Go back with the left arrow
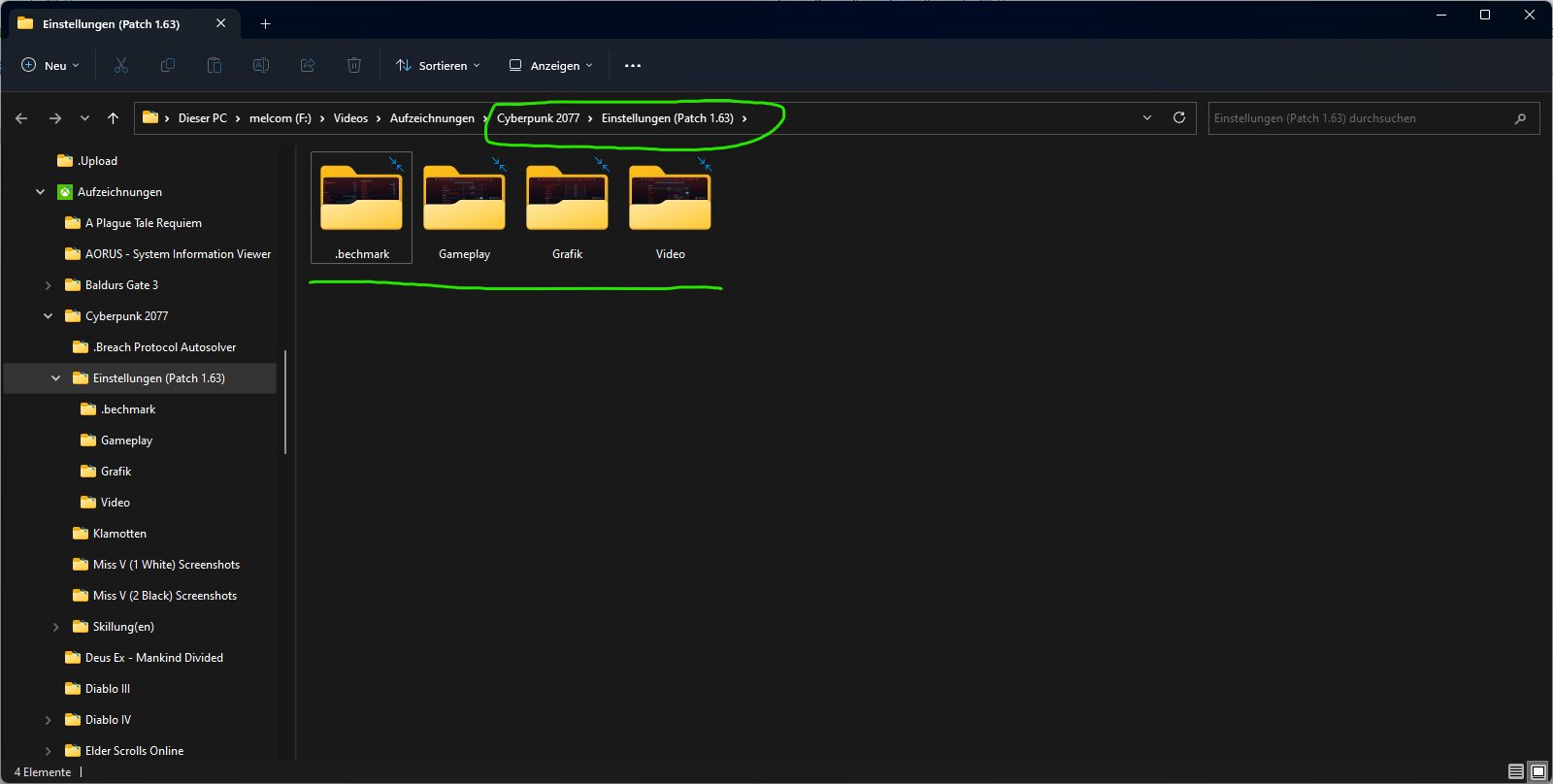 [21, 118]
